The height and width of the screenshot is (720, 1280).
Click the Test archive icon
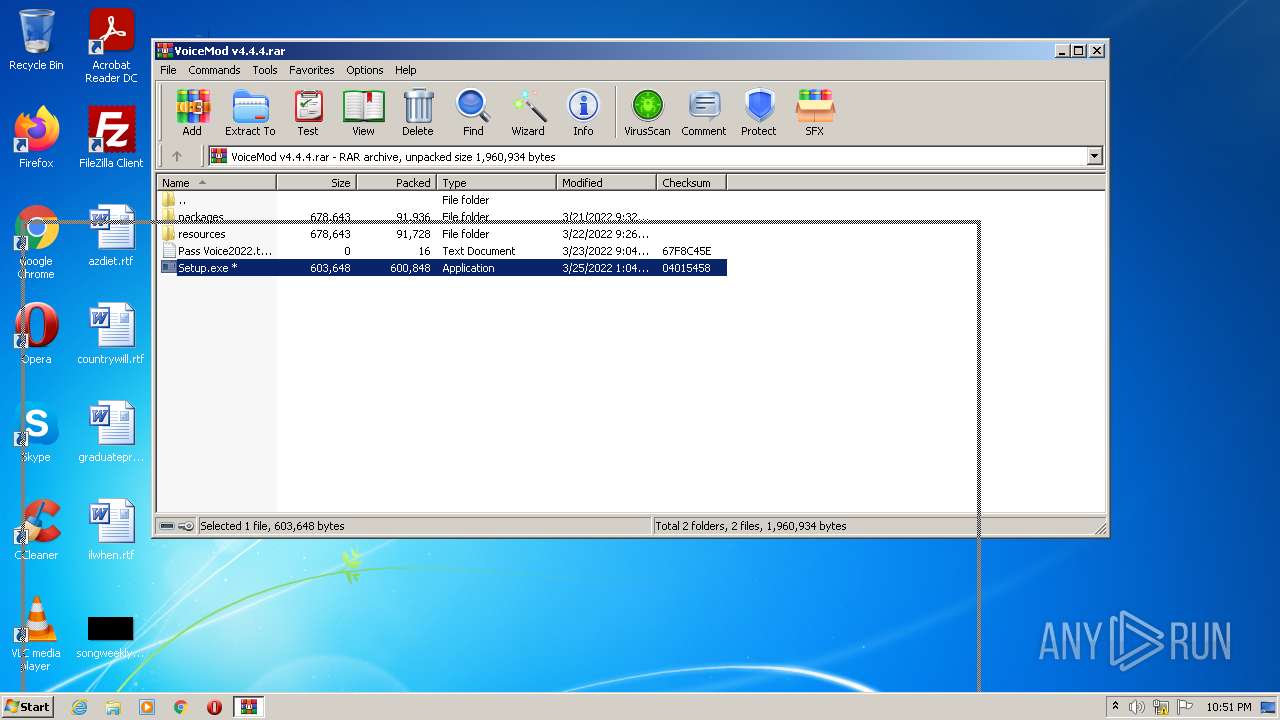[308, 112]
